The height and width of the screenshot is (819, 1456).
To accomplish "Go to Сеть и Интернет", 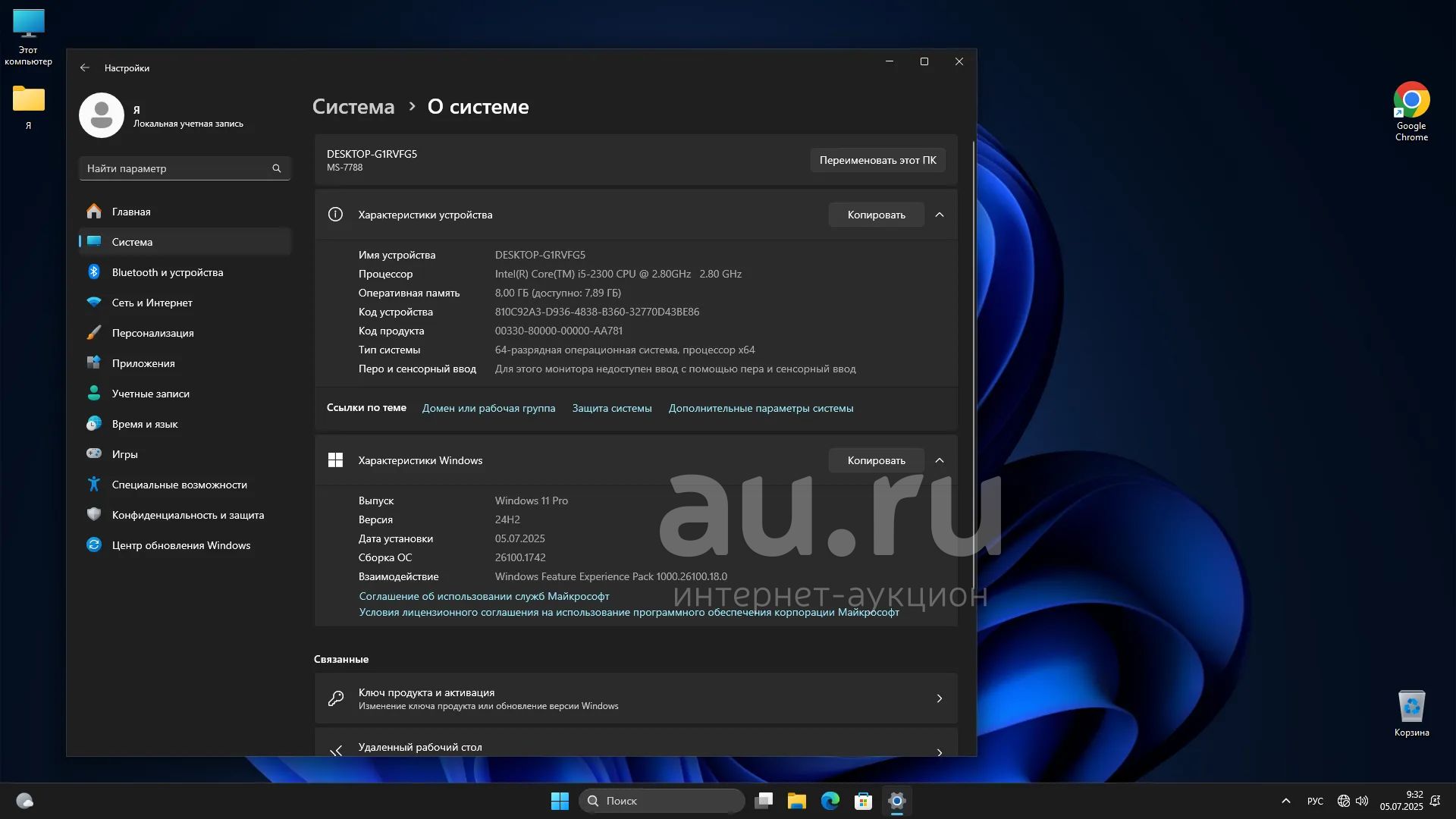I will point(185,303).
